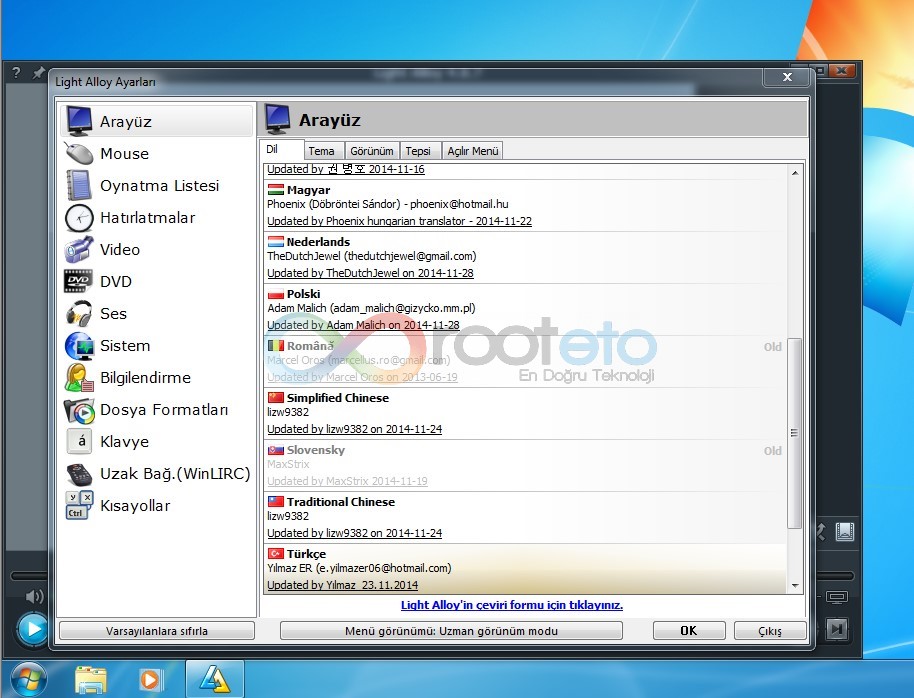This screenshot has height=698, width=914.
Task: Select the Dosya Formatları sidebar label
Action: pyautogui.click(x=164, y=409)
